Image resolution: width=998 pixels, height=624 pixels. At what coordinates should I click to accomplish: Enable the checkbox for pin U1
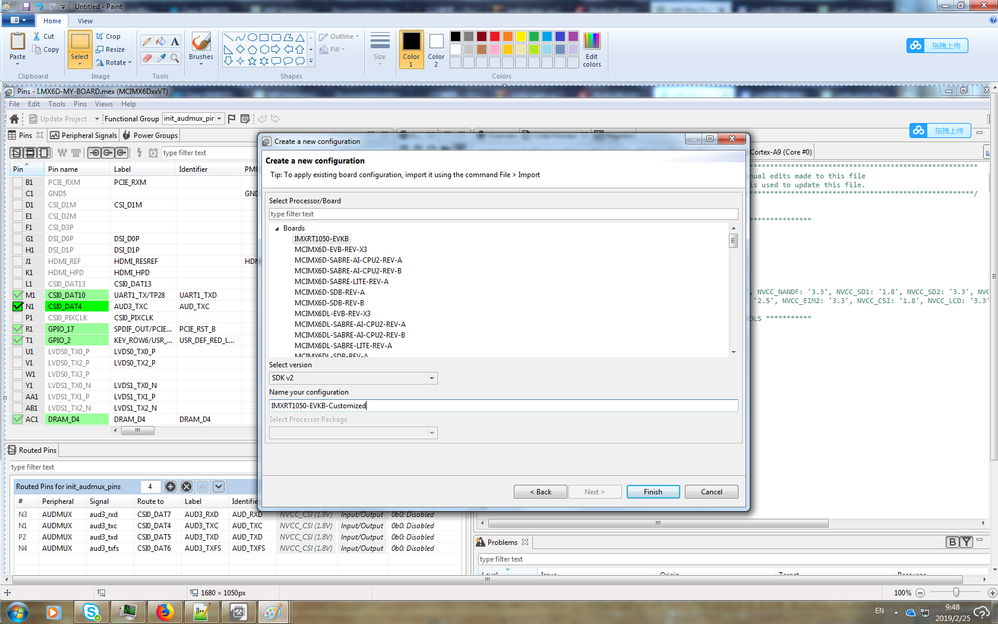pyautogui.click(x=17, y=351)
